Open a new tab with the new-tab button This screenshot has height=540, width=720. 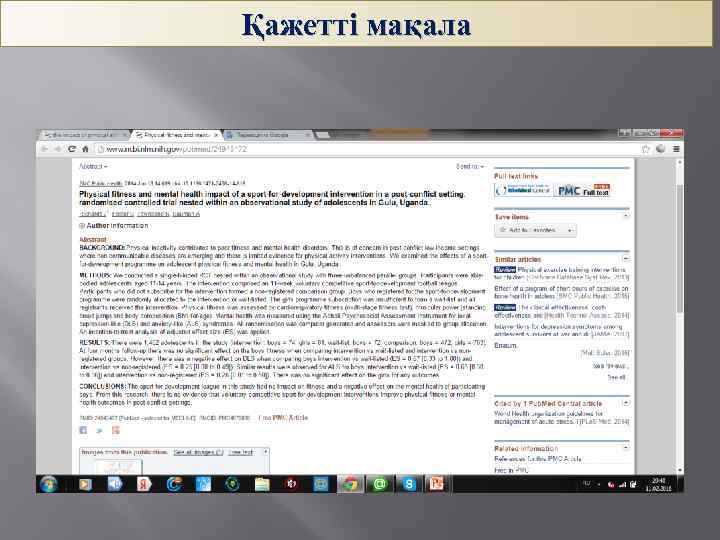(323, 135)
